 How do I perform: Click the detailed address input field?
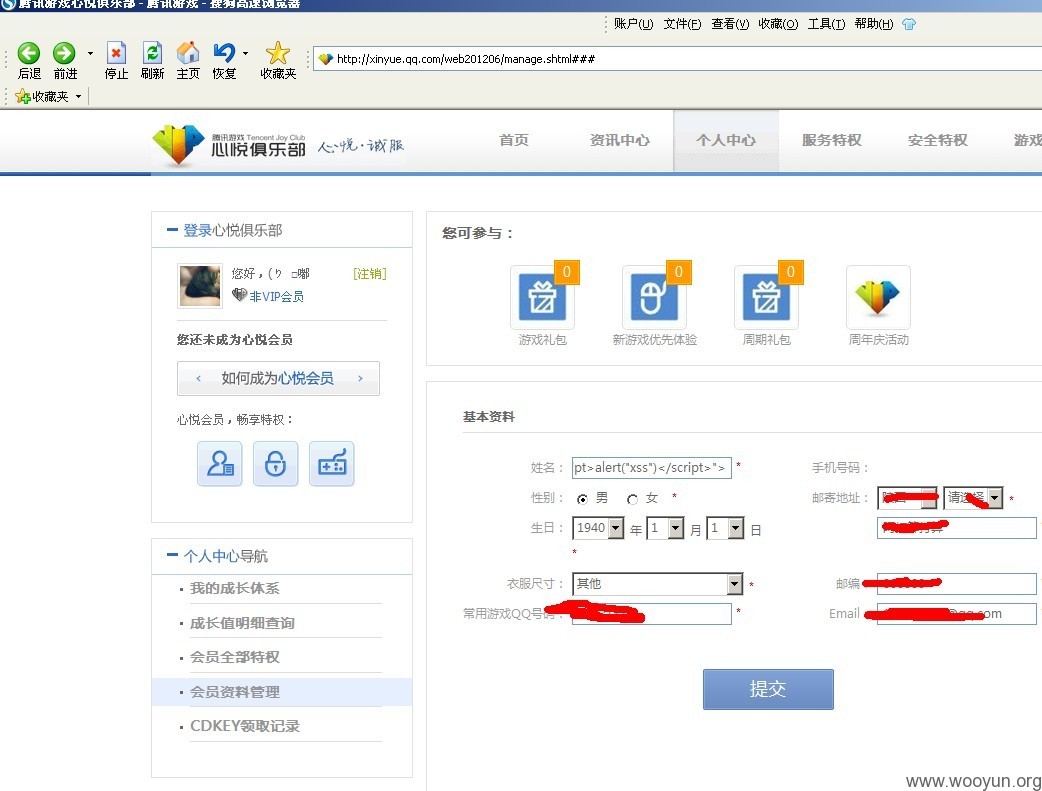956,528
